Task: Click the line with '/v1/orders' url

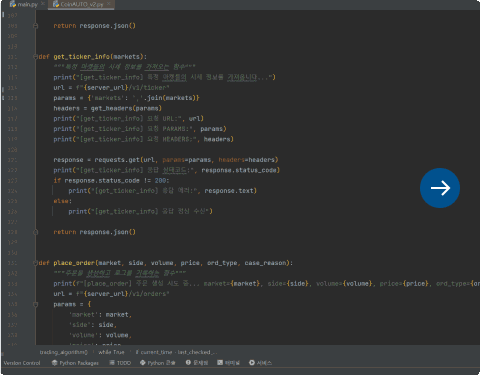Action: 111,294
